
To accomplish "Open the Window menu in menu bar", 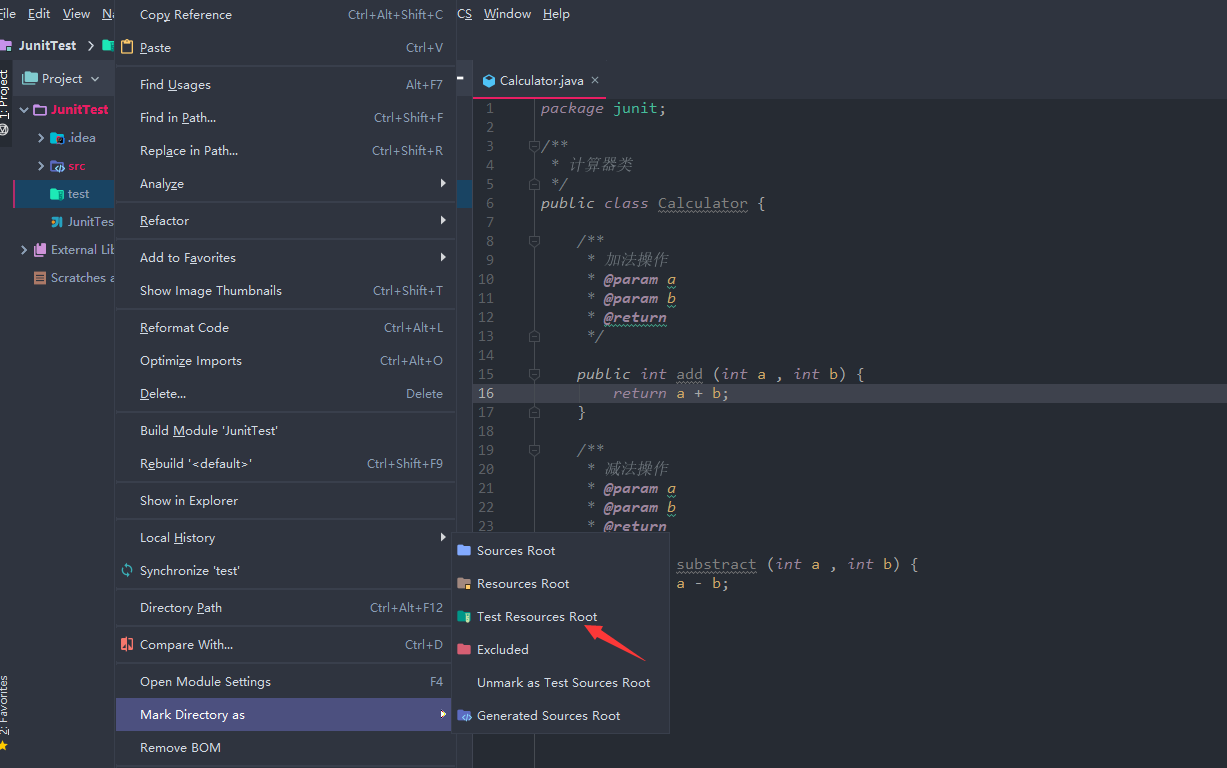I will [x=507, y=14].
